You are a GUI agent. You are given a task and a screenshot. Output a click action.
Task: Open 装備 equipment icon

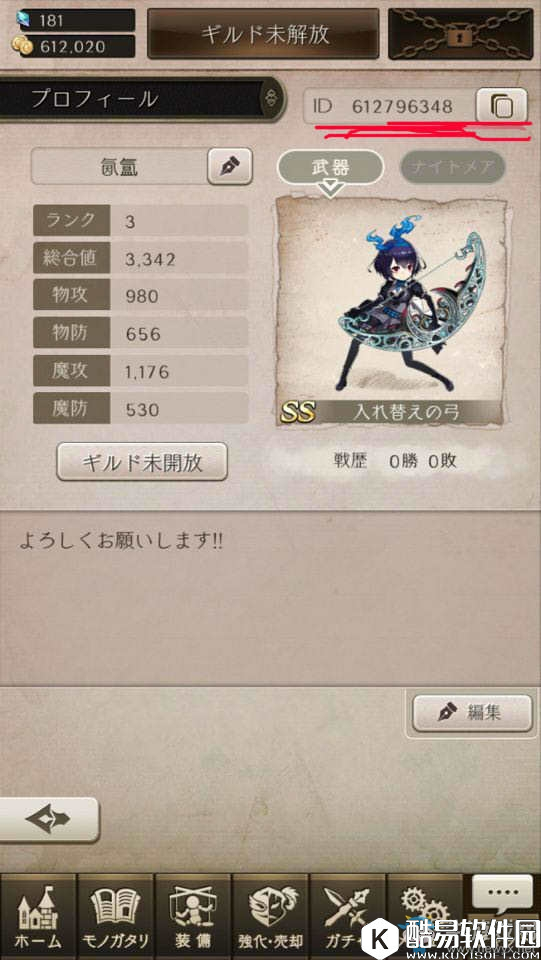pos(193,916)
